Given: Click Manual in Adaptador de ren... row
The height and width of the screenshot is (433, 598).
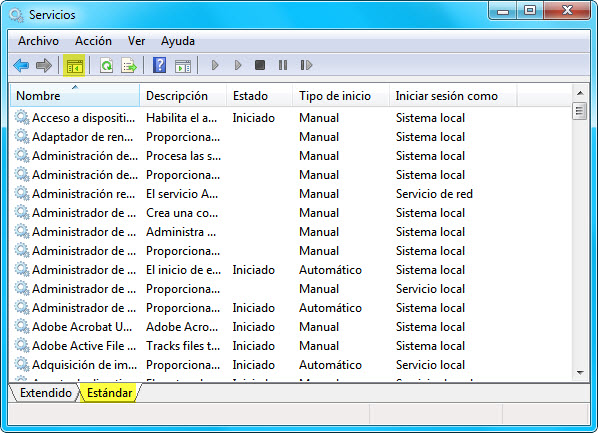Looking at the screenshot, I should point(319,137).
